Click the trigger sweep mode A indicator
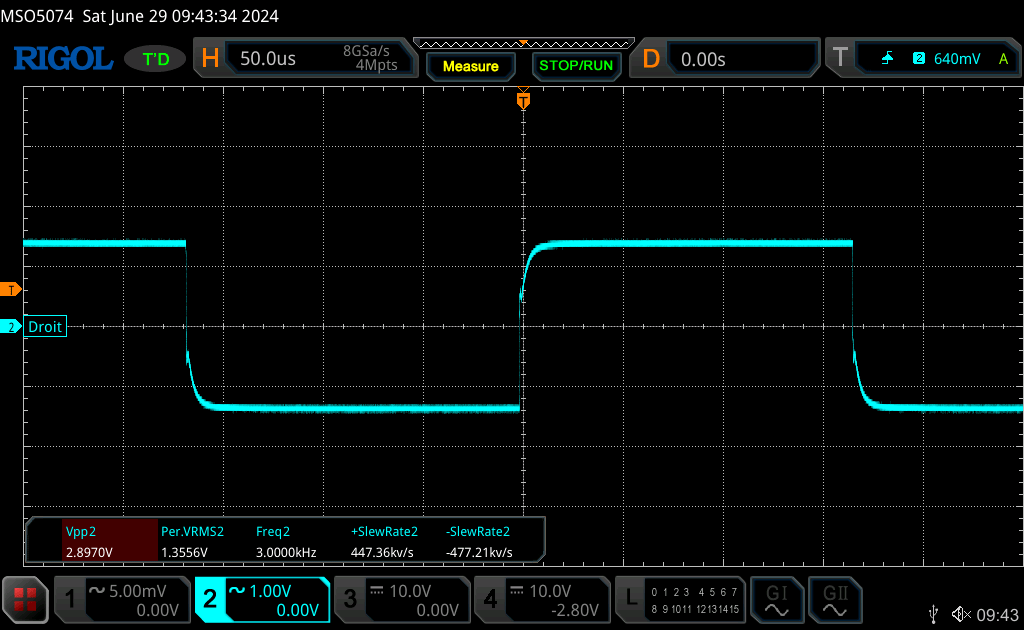The image size is (1024, 630). point(1003,59)
